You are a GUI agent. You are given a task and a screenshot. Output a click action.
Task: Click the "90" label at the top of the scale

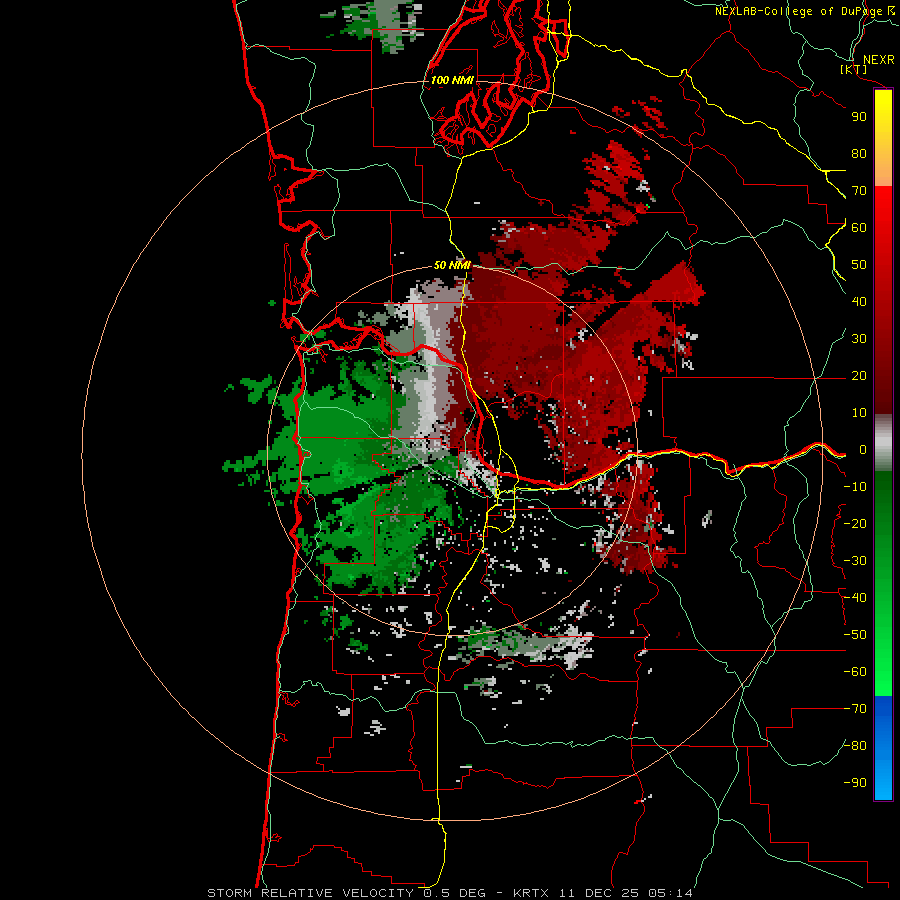point(859,116)
